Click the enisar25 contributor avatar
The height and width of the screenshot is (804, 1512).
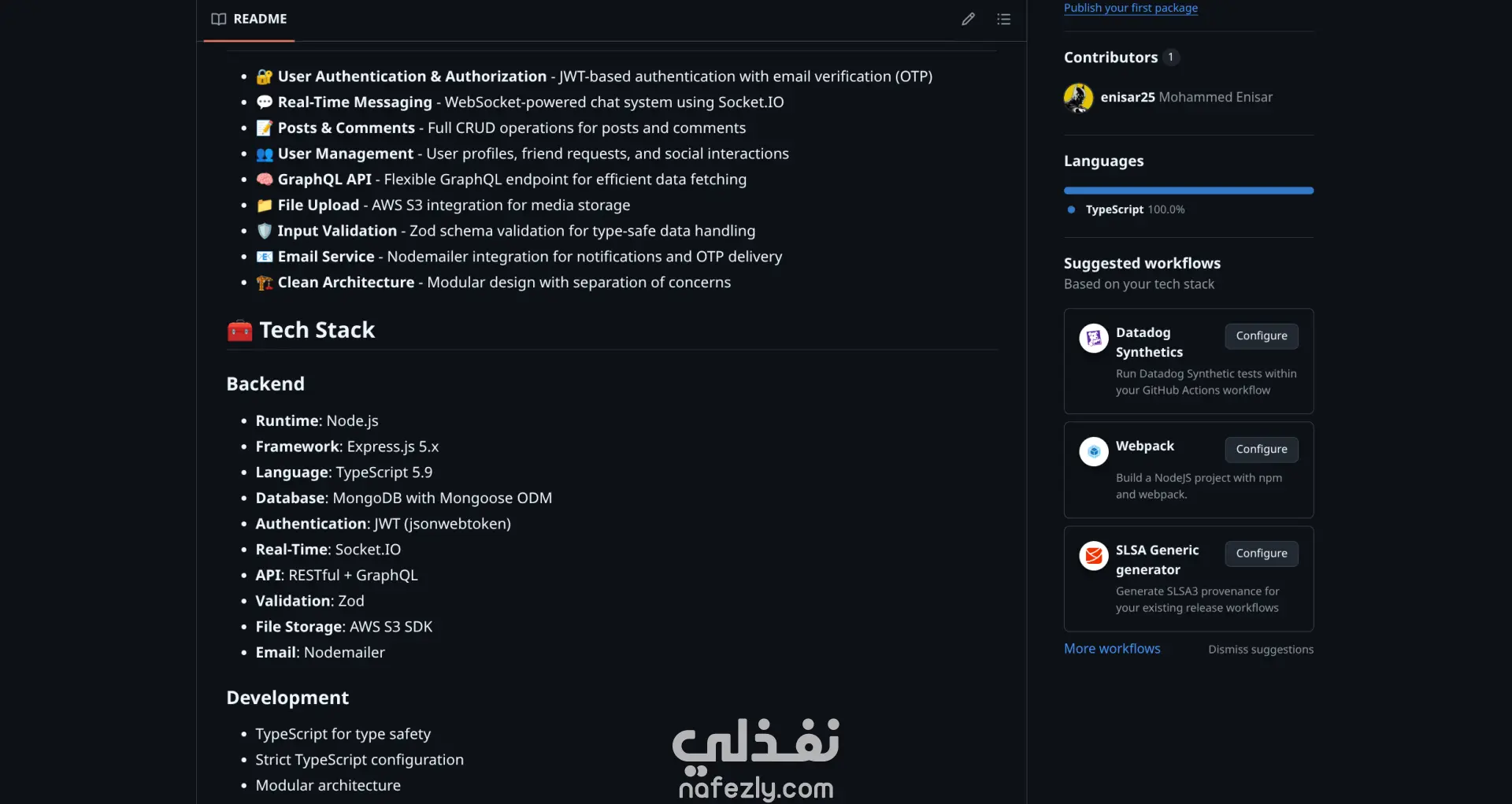click(x=1078, y=98)
